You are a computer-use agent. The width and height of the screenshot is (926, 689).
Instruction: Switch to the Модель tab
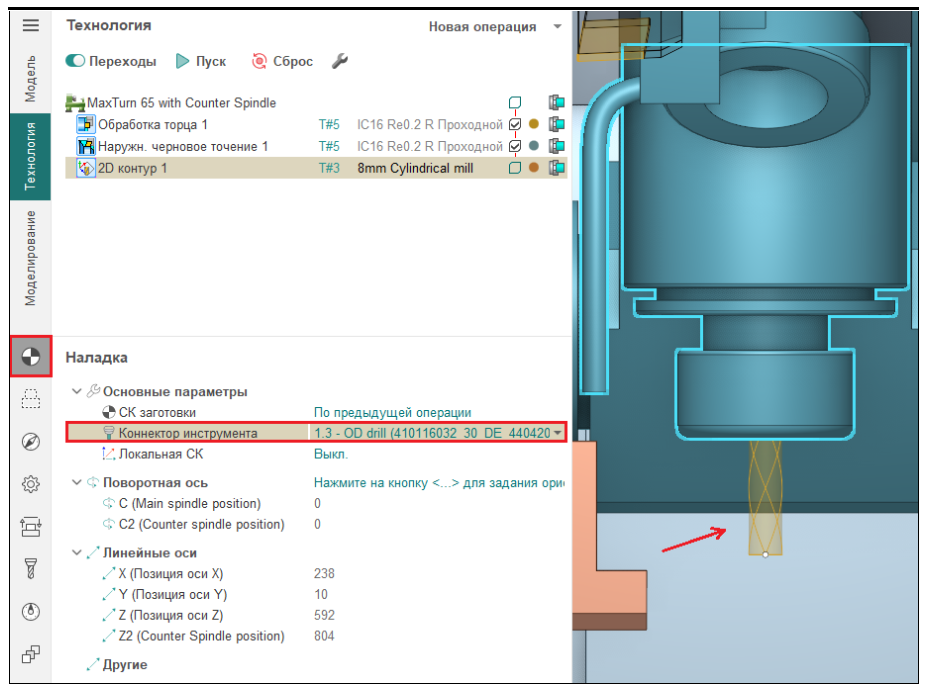click(31, 79)
